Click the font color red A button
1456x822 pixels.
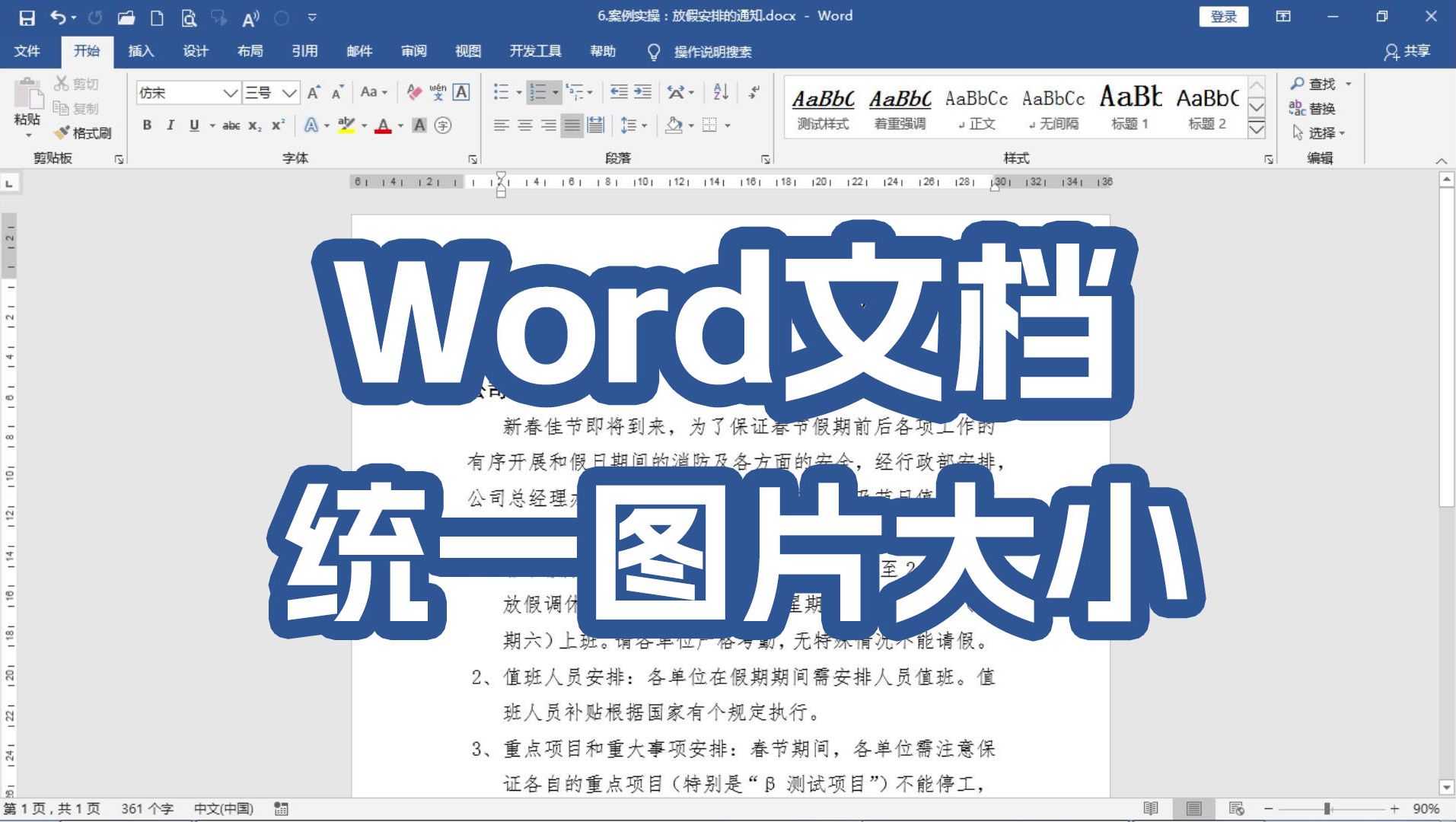pyautogui.click(x=383, y=126)
